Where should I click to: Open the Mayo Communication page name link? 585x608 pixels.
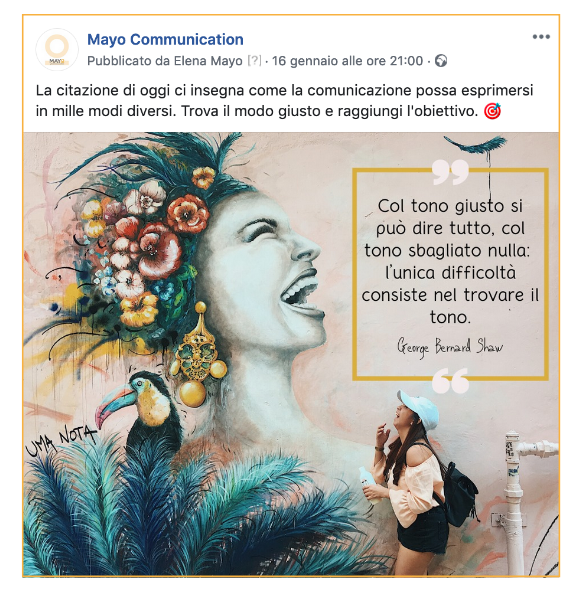(x=165, y=40)
